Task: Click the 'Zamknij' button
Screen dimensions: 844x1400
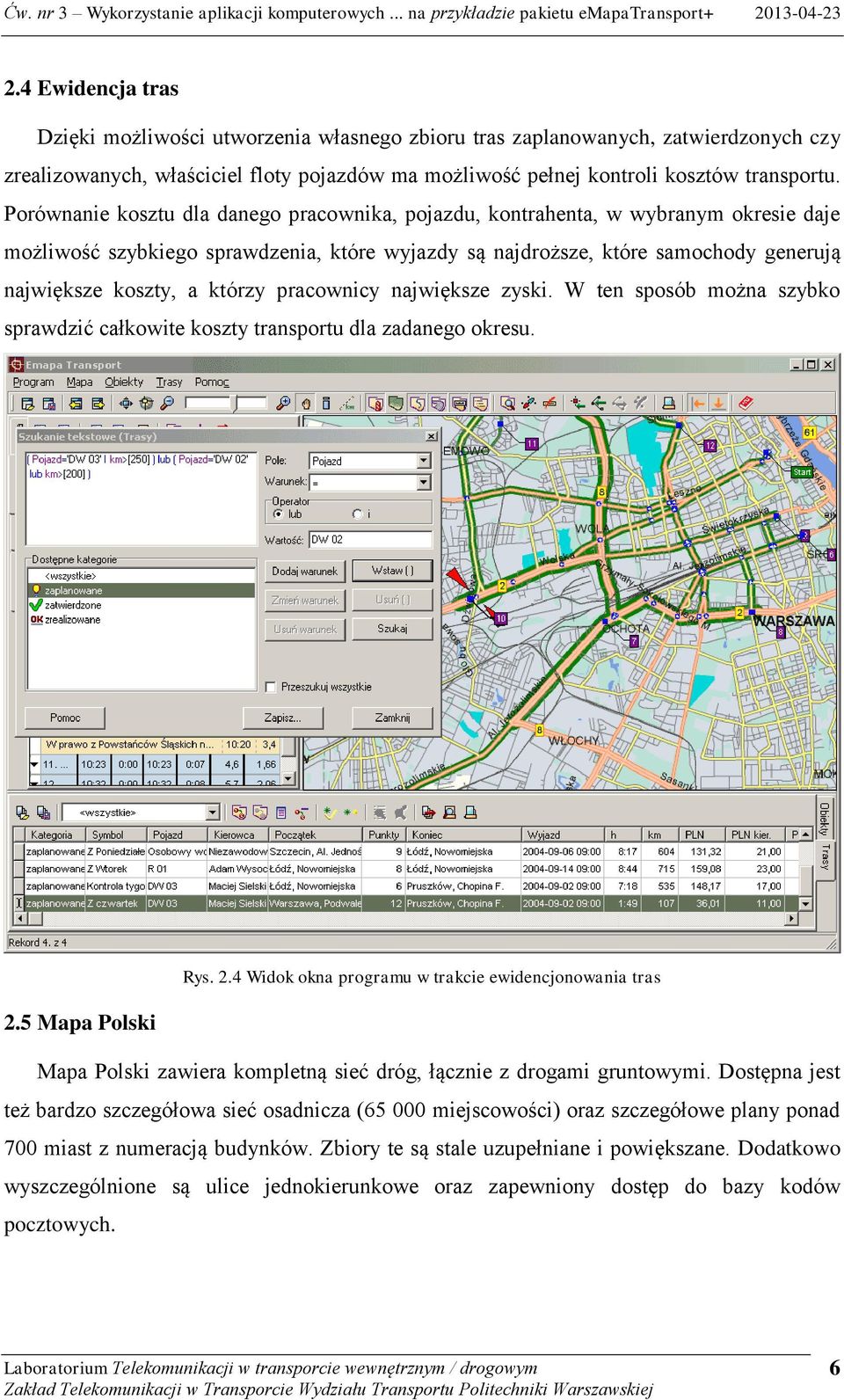Action: click(392, 718)
